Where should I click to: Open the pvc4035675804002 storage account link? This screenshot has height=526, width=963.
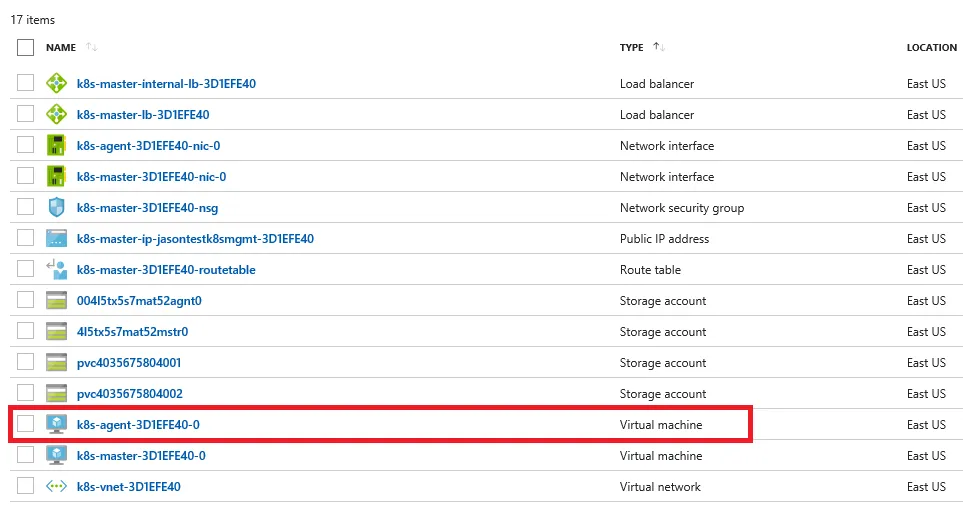click(129, 394)
